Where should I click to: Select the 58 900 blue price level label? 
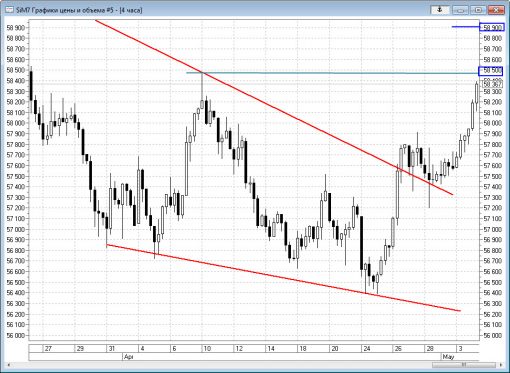point(492,27)
